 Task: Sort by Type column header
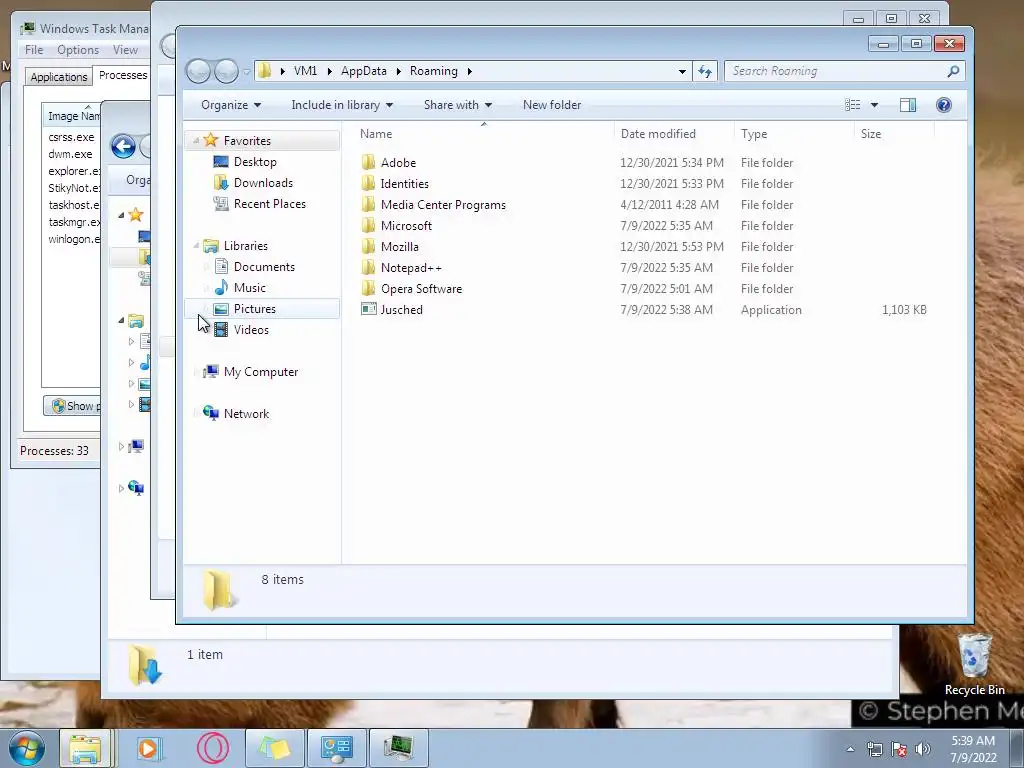tap(793, 134)
